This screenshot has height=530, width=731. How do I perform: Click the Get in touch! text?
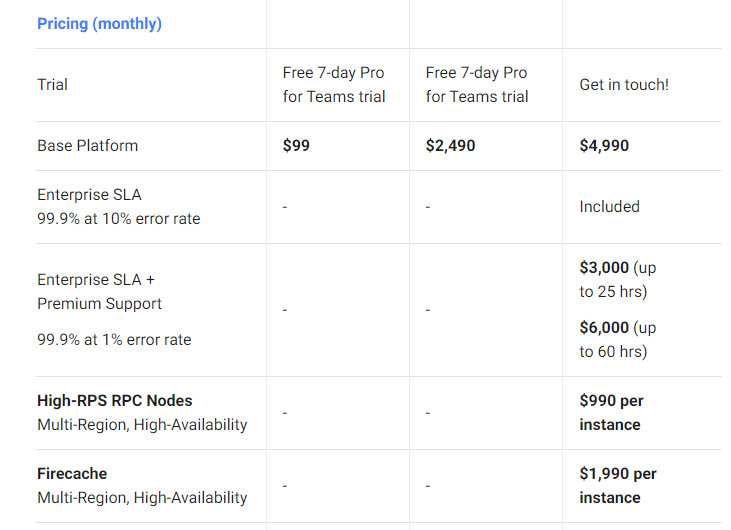click(624, 85)
